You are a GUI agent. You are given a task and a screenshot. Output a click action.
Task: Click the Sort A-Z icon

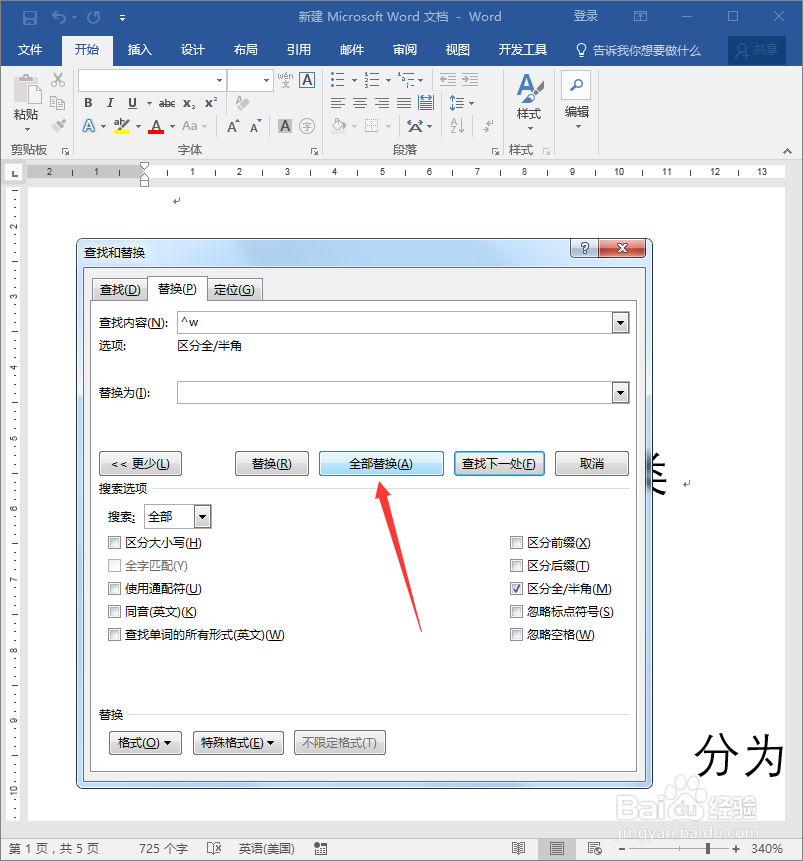[x=457, y=126]
